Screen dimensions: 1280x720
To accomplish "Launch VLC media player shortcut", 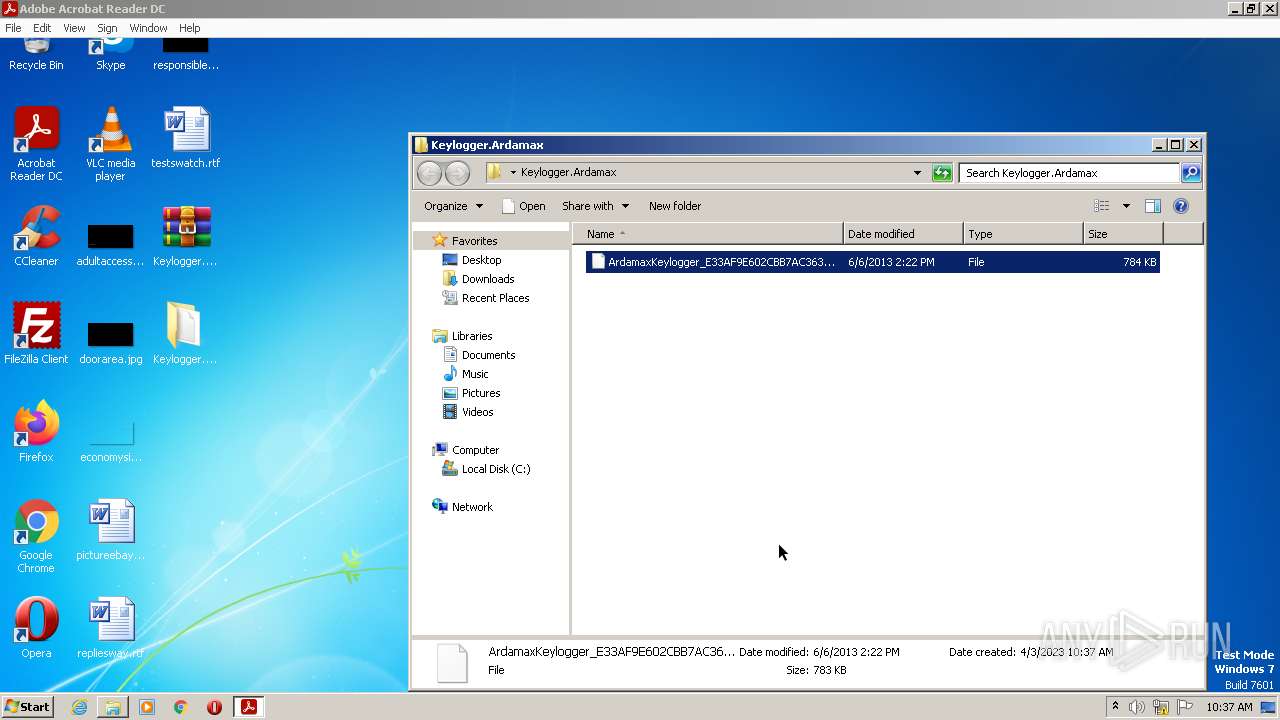I will coord(110,144).
